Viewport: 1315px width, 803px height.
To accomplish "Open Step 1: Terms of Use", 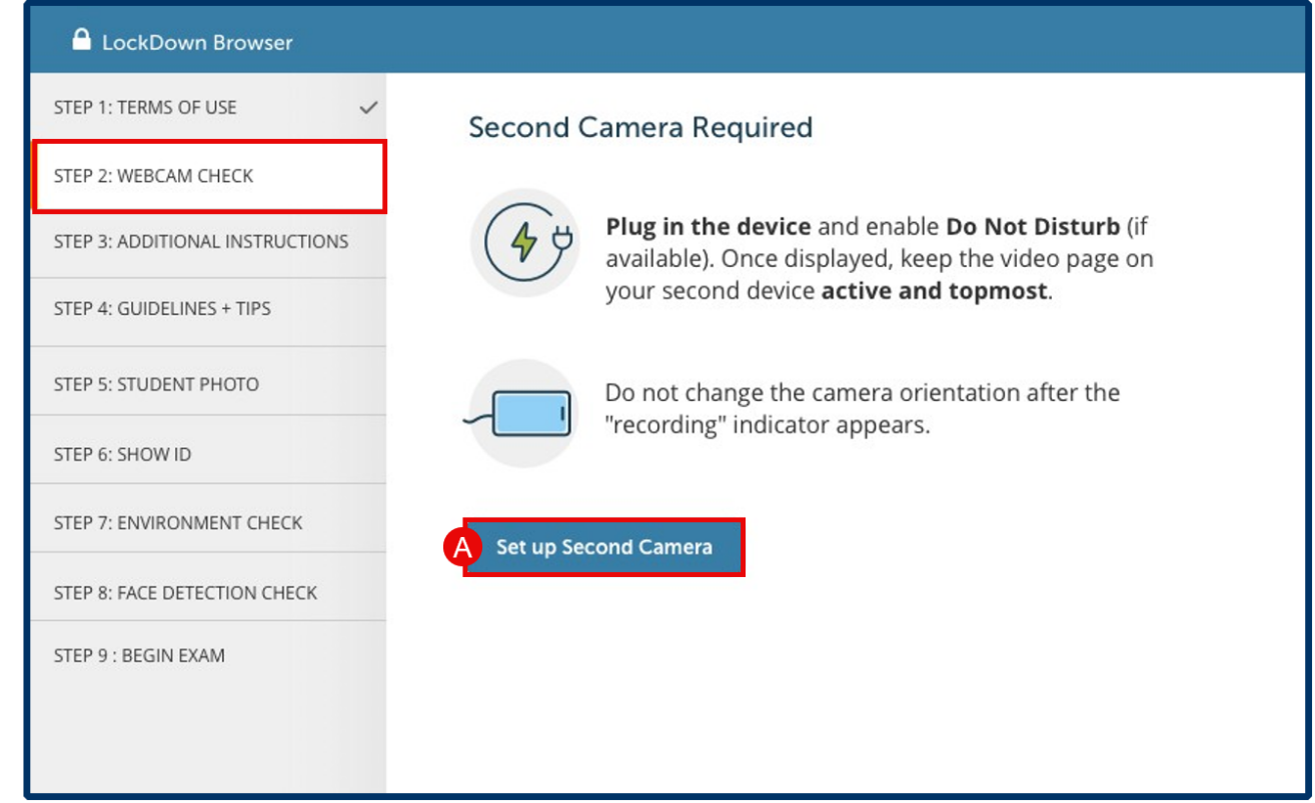I will coord(208,107).
